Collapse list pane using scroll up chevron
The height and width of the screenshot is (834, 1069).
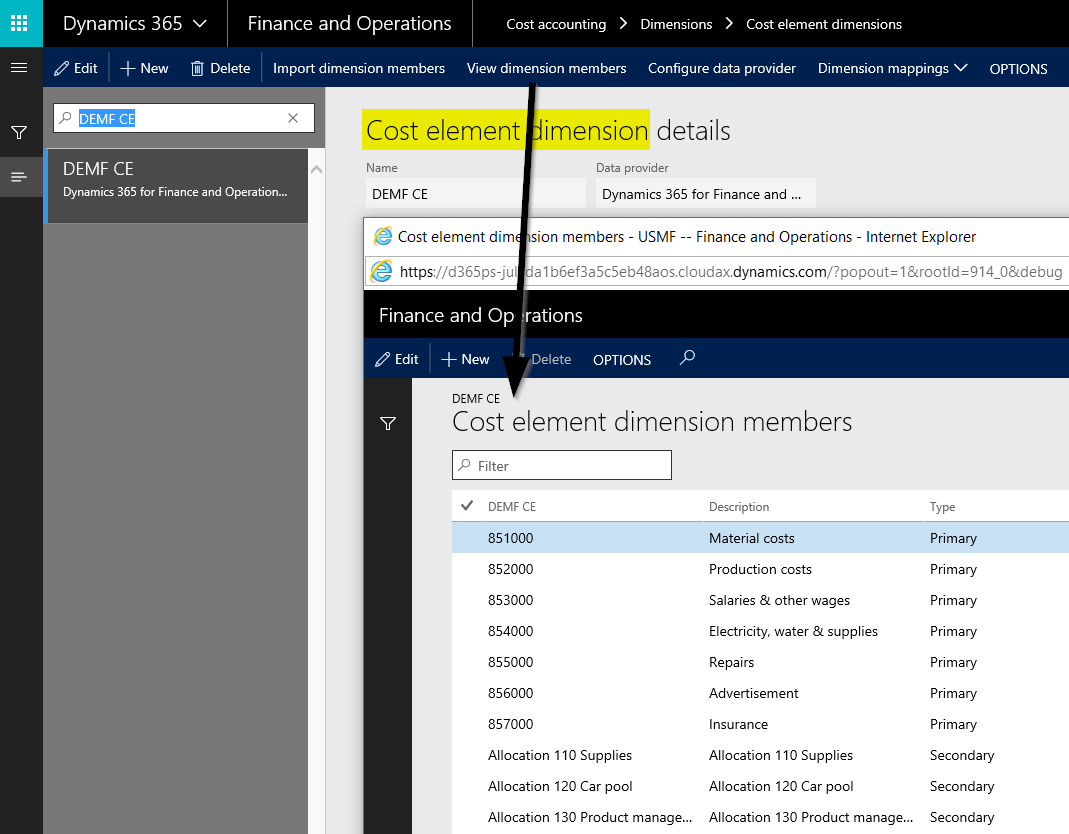pos(317,170)
